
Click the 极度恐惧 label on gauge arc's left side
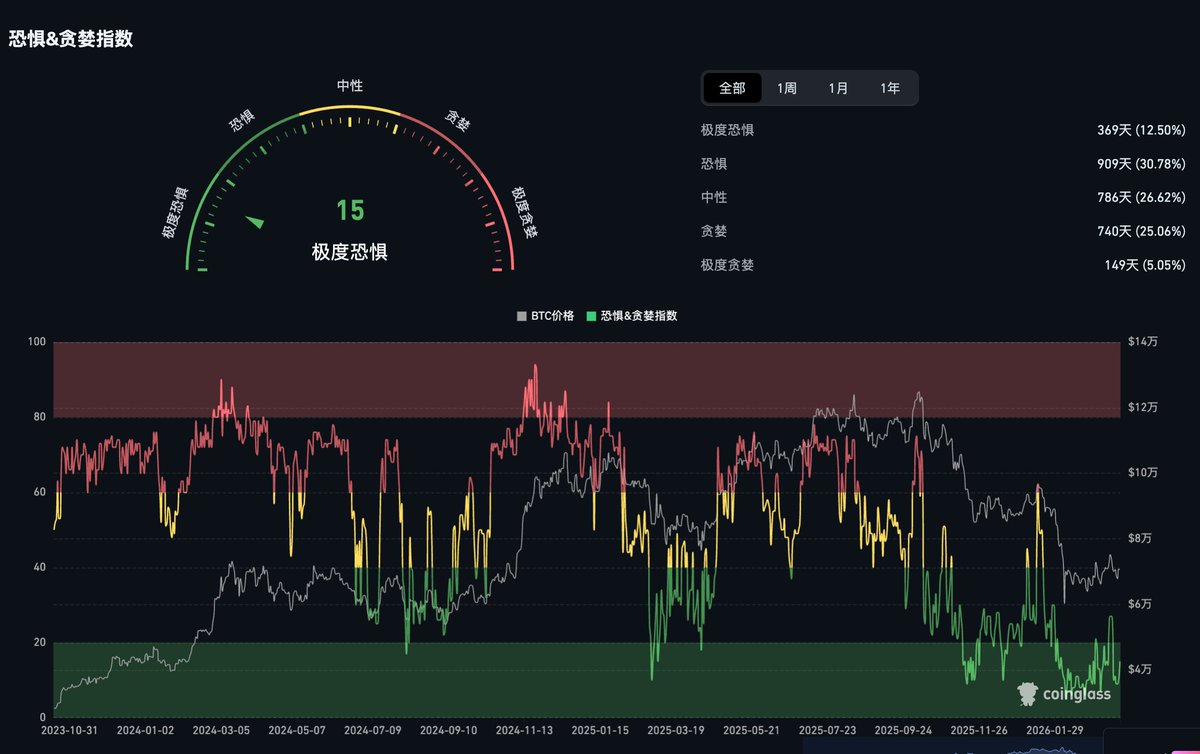click(174, 212)
